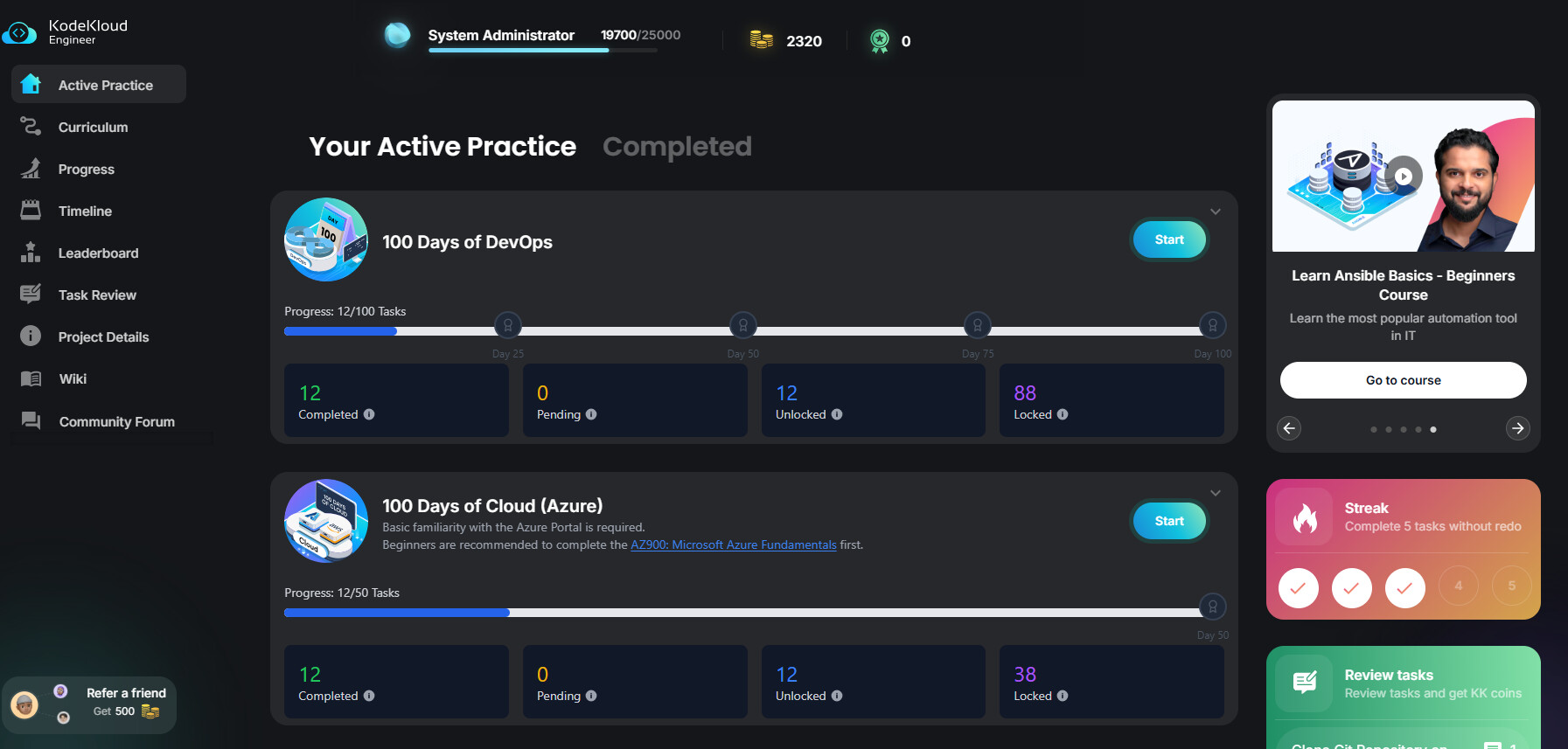Start the 100 Days of DevOps practice

coord(1169,239)
